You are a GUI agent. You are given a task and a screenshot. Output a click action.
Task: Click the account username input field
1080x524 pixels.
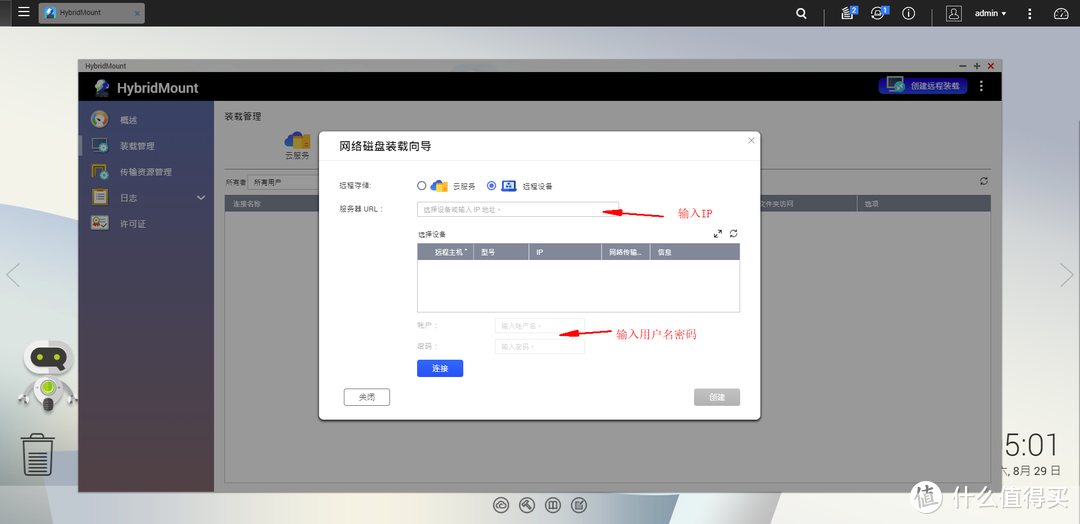point(539,326)
